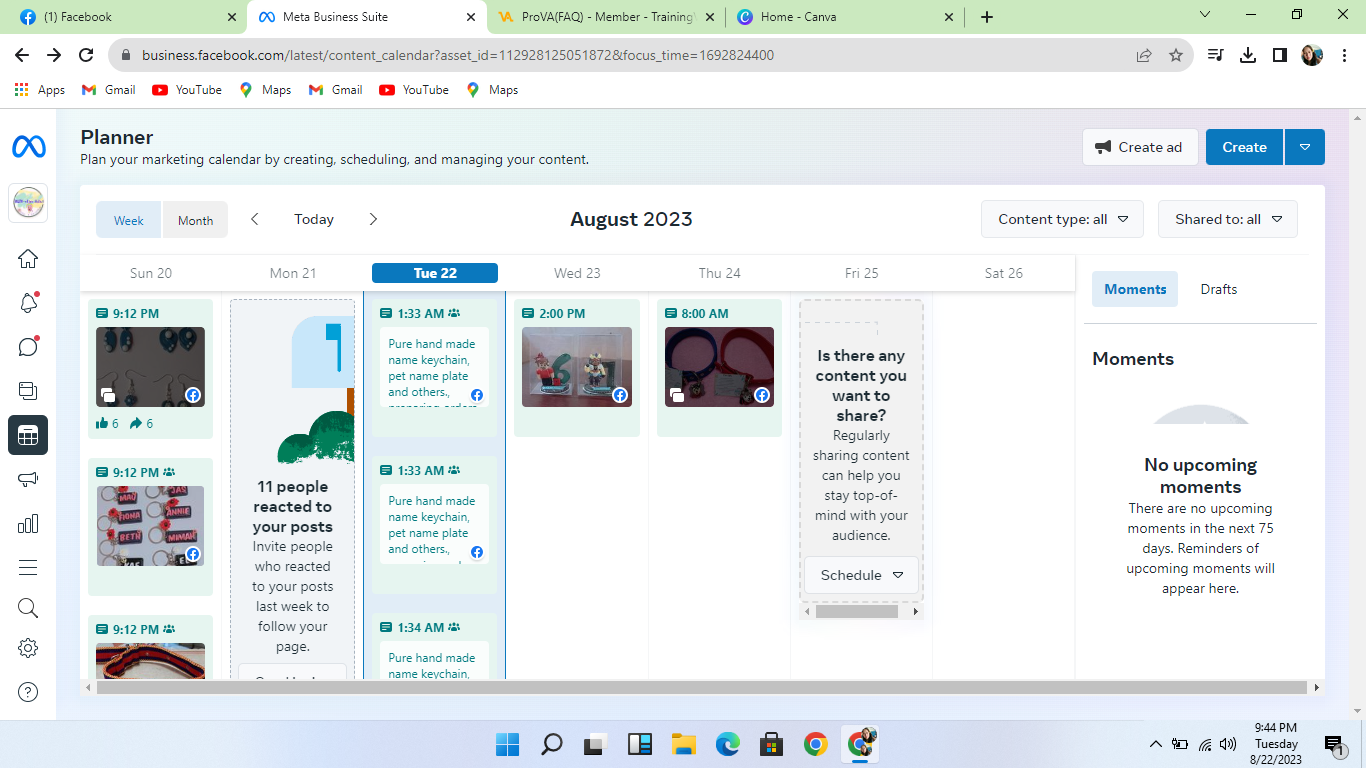Viewport: 1366px width, 768px height.
Task: Switch to the Moments tab
Action: click(1135, 289)
